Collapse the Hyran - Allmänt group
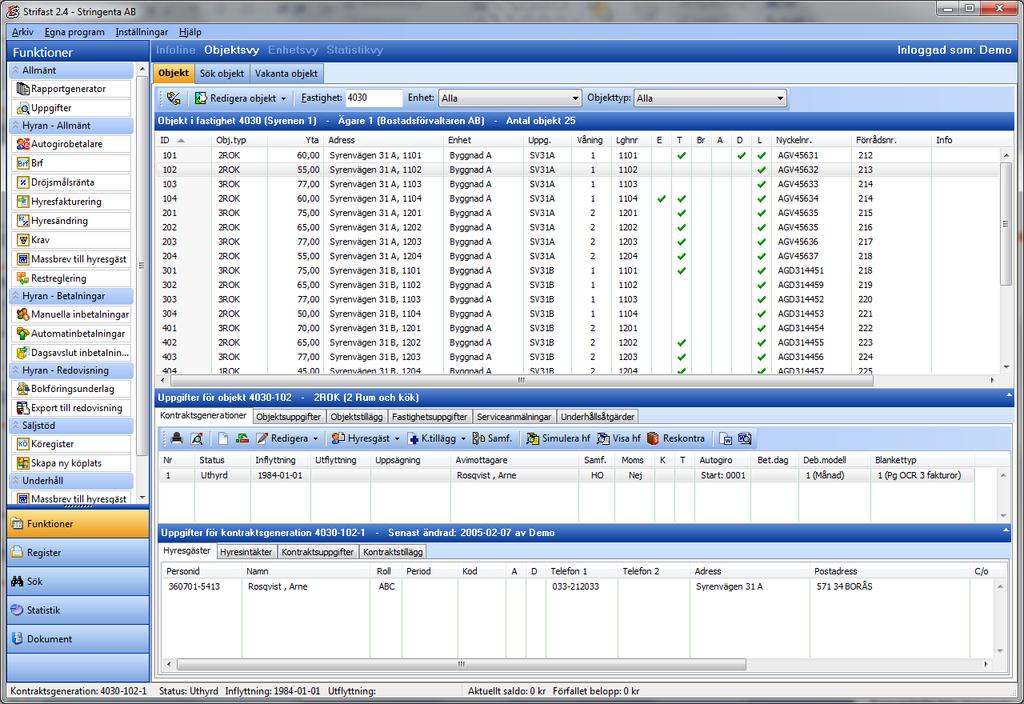 71,125
